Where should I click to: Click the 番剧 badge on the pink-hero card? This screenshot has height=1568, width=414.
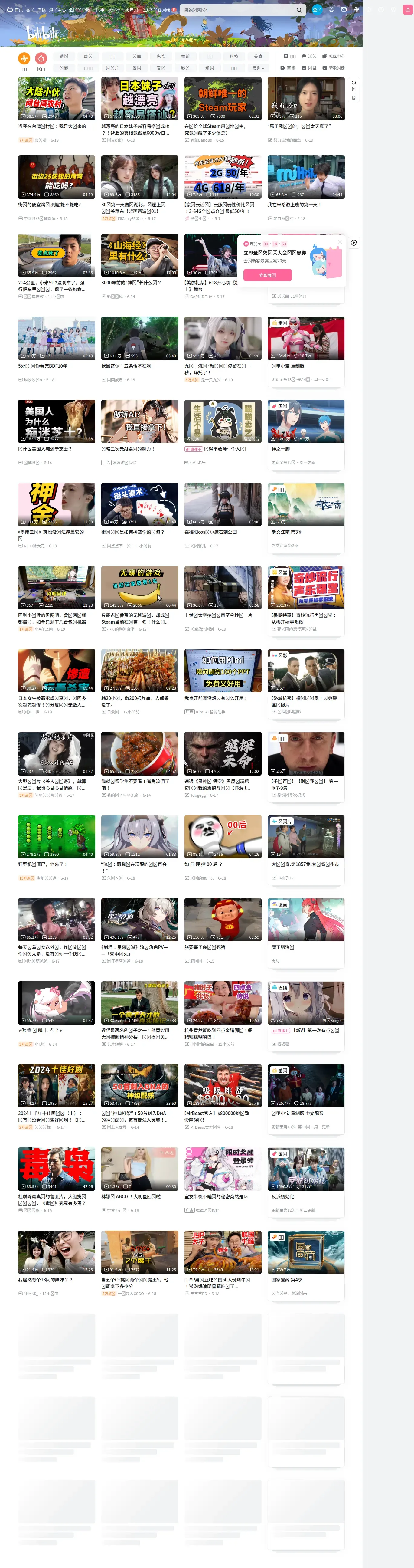pos(280,323)
